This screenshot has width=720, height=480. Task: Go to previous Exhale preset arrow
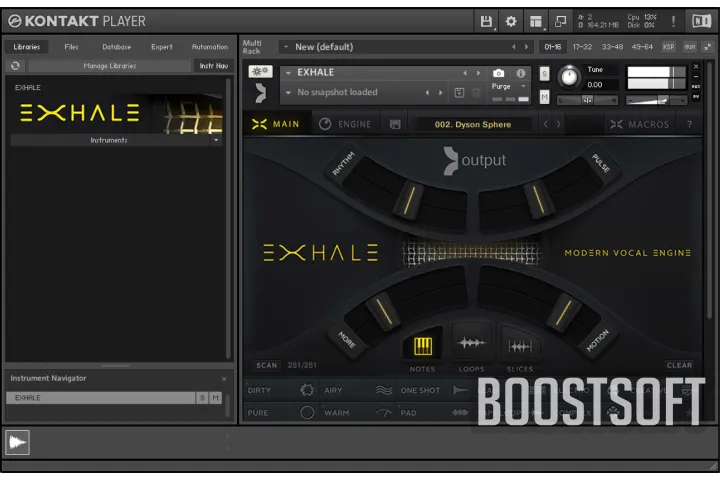[546, 124]
